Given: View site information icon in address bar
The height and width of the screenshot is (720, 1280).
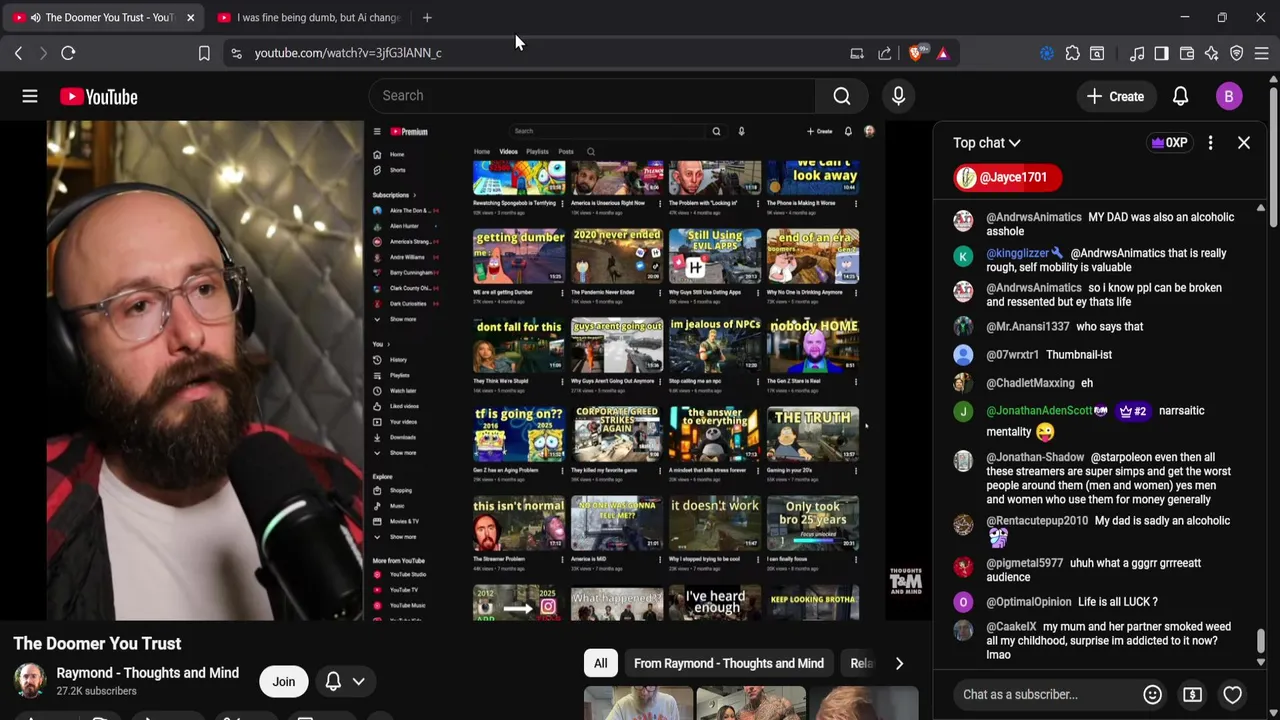Looking at the screenshot, I should 236,53.
